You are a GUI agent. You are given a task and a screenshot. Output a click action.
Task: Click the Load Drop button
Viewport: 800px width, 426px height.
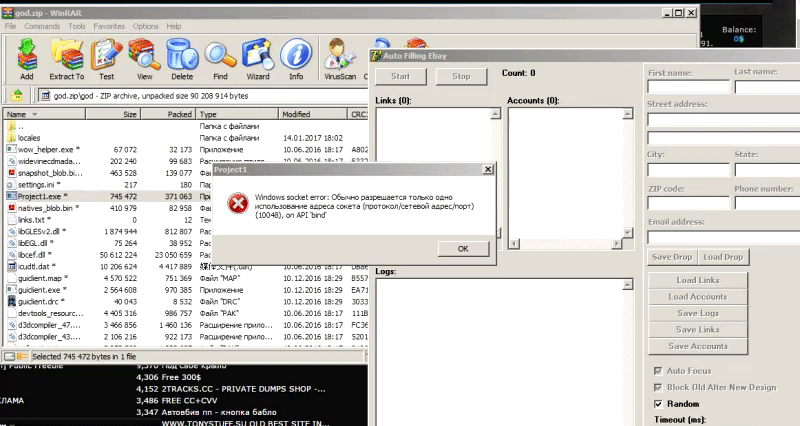point(723,257)
